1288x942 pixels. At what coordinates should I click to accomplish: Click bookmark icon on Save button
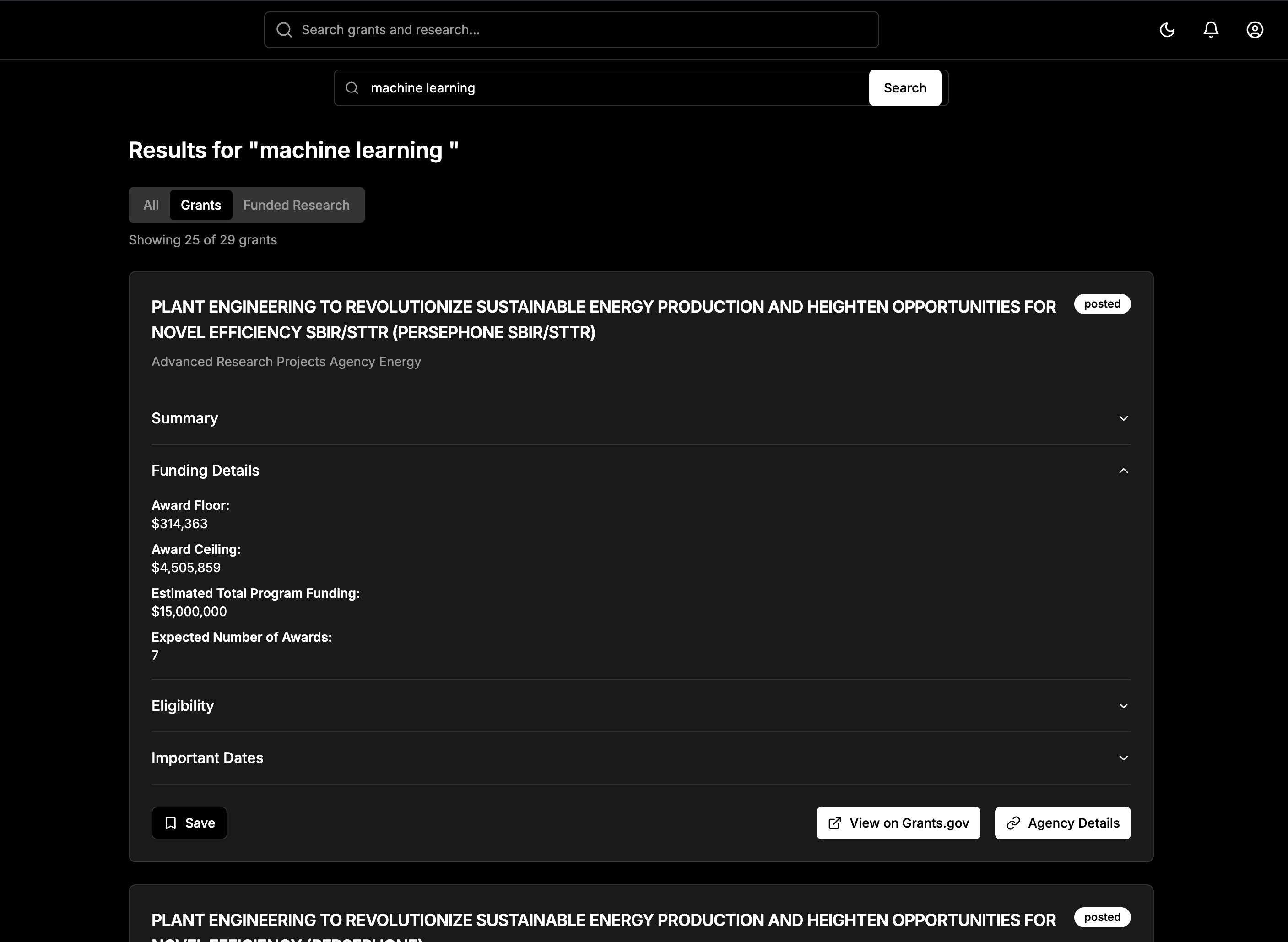[x=170, y=823]
